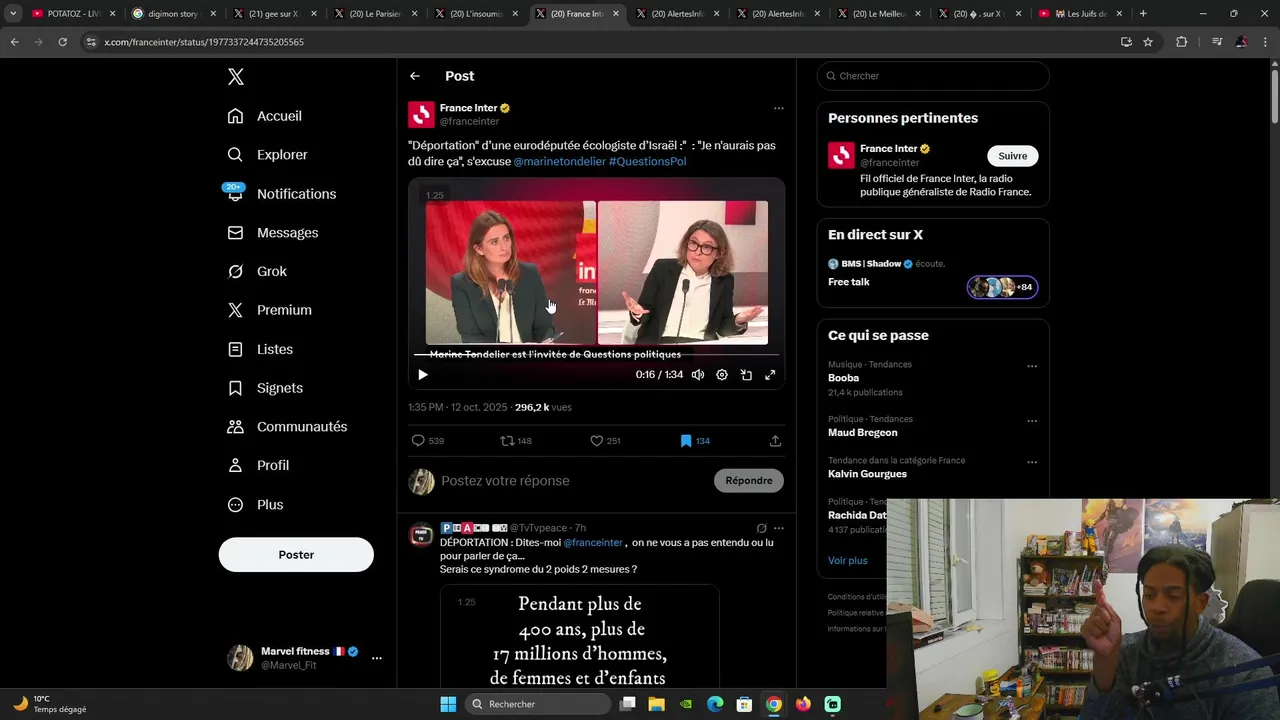Screen dimensions: 1280x720
Task: Go back with the Post arrow
Action: pyautogui.click(x=415, y=76)
